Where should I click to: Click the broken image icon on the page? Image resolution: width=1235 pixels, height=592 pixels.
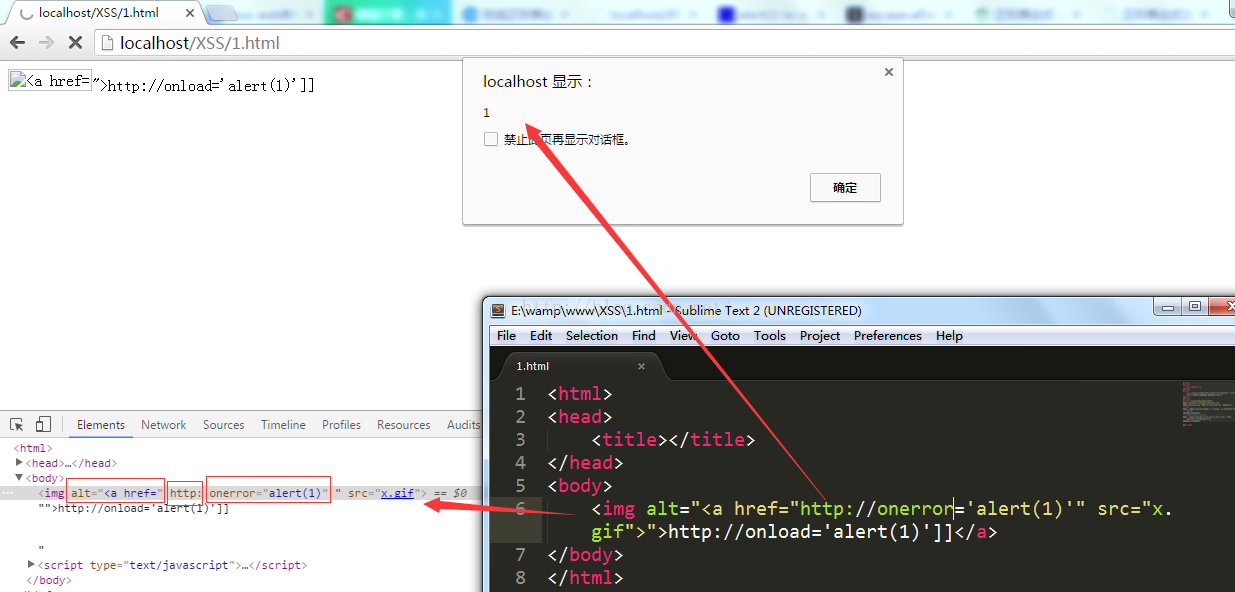point(16,81)
